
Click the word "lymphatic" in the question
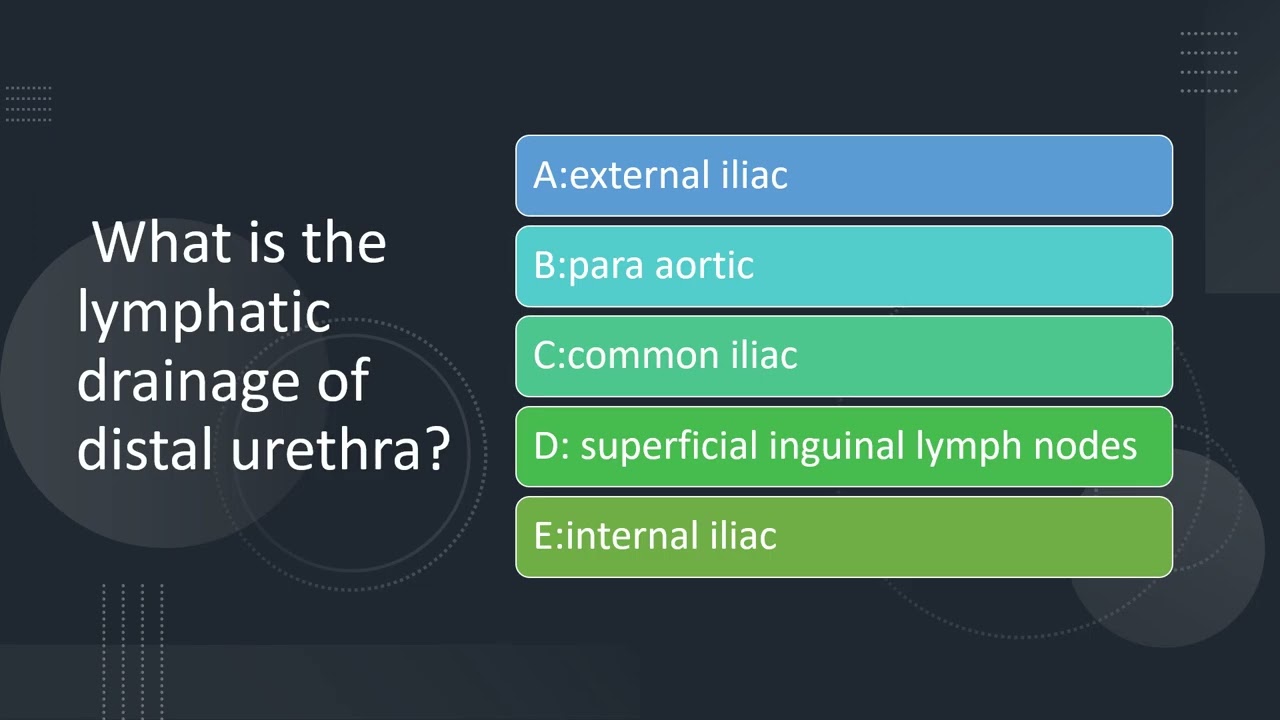[203, 313]
